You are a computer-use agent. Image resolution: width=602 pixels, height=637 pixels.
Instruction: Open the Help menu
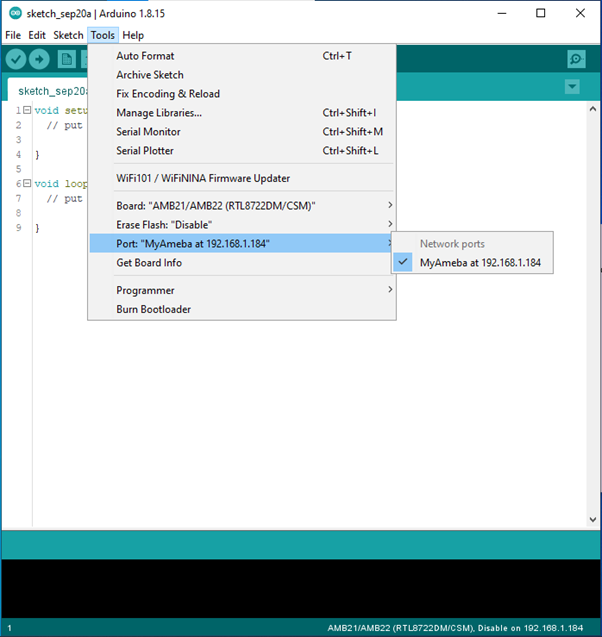point(133,35)
